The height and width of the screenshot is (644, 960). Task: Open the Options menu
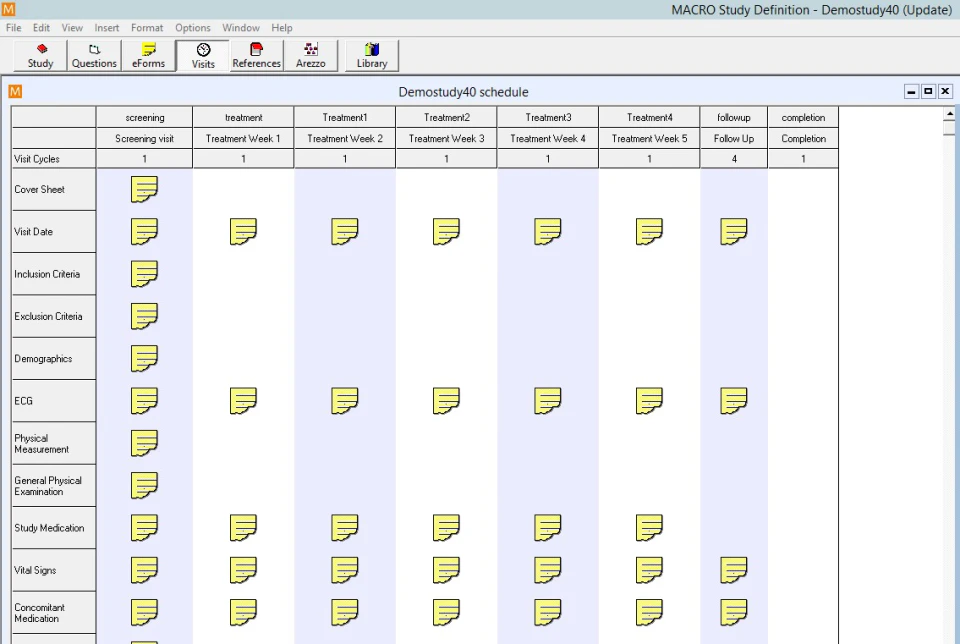pyautogui.click(x=192, y=27)
